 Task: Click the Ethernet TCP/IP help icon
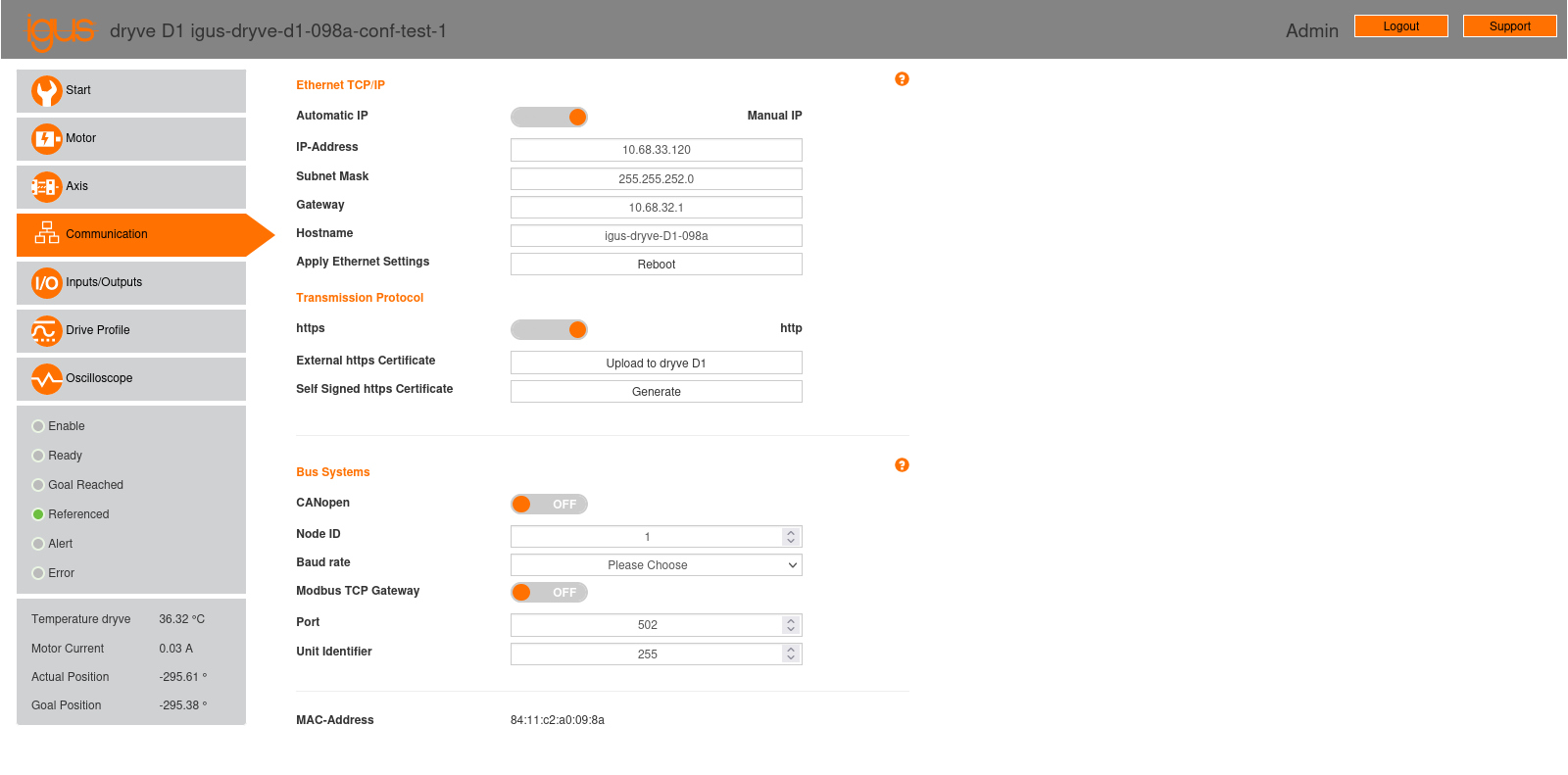tap(902, 79)
